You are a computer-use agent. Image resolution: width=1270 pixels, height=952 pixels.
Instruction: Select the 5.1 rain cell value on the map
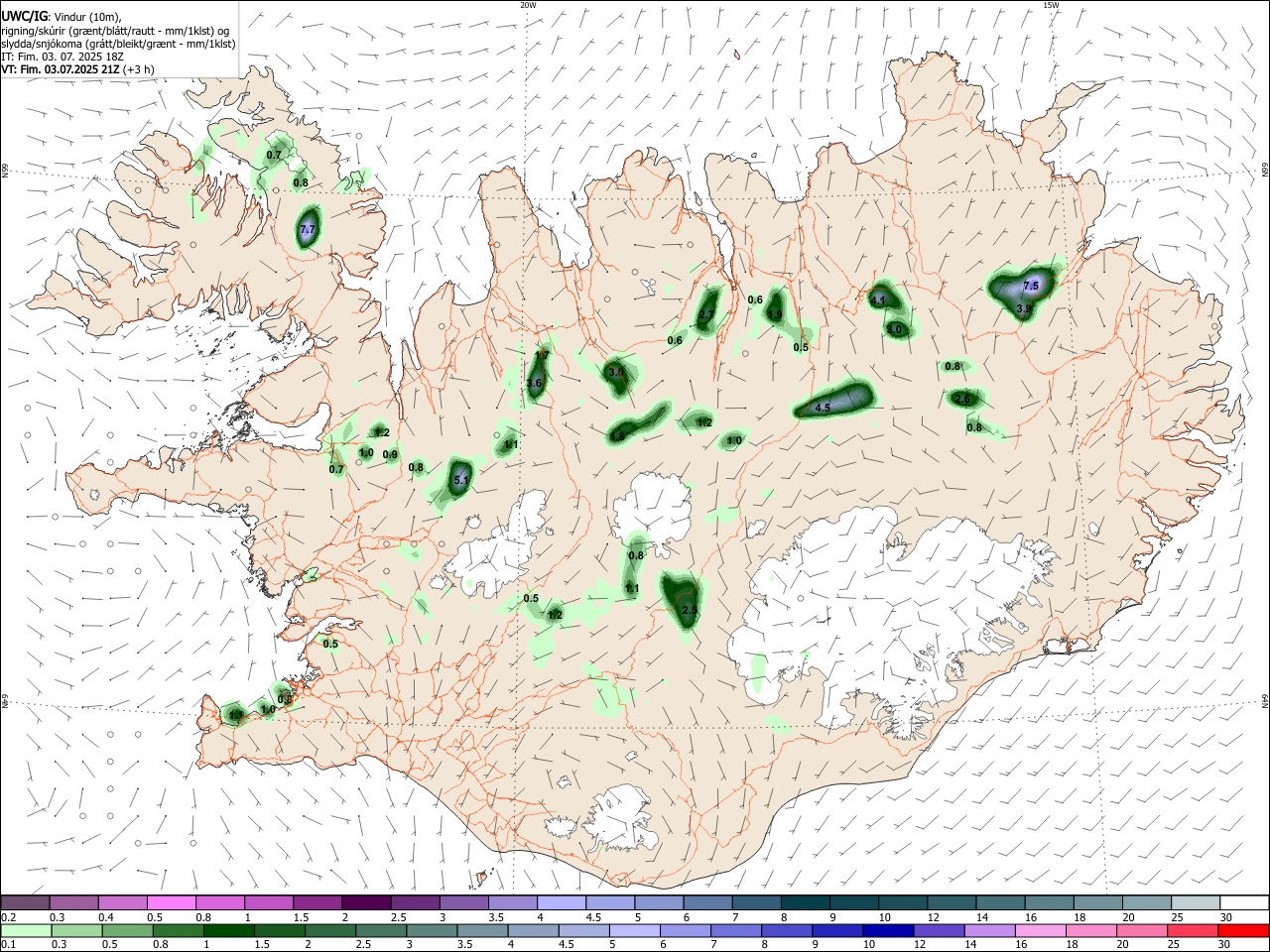[460, 480]
